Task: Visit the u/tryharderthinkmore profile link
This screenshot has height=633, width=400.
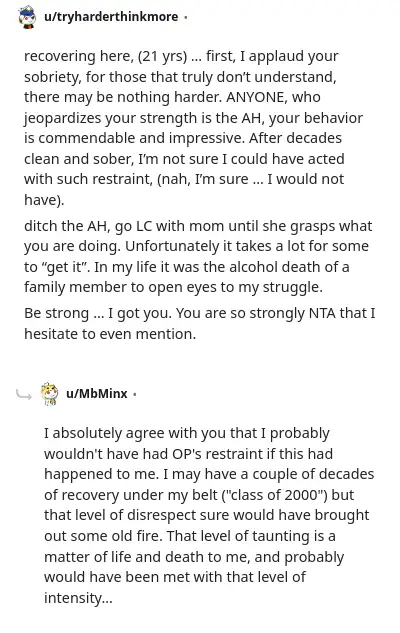Action: pos(111,17)
